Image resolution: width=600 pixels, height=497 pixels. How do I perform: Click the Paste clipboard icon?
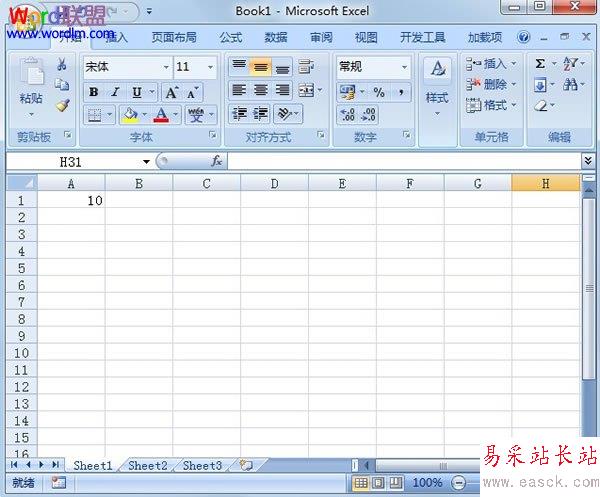pyautogui.click(x=32, y=72)
